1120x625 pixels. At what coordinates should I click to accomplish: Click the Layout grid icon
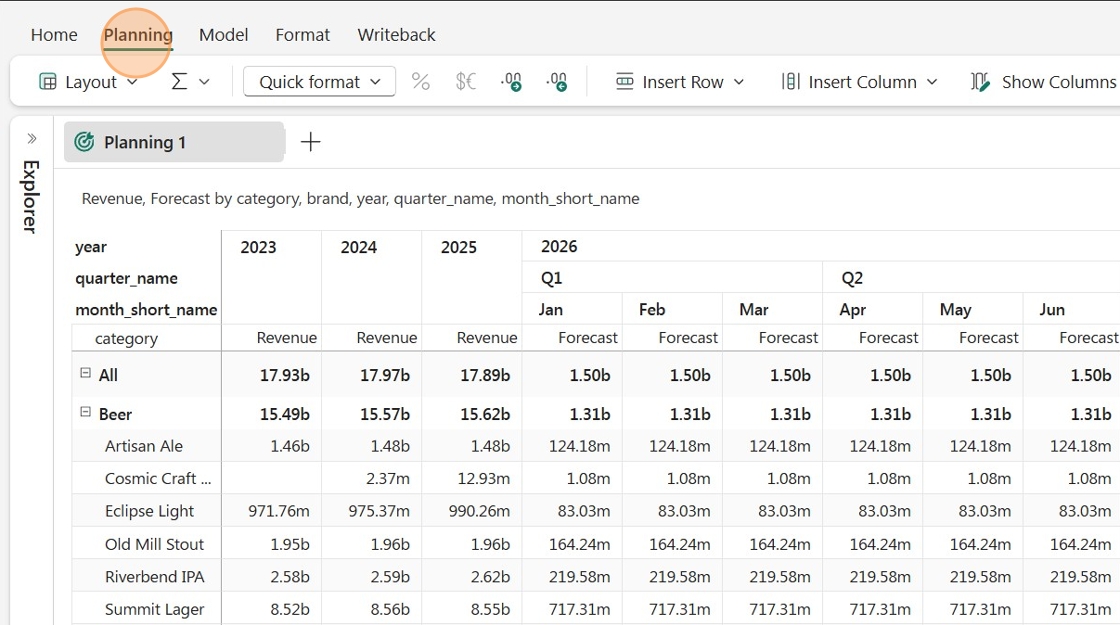pos(47,82)
